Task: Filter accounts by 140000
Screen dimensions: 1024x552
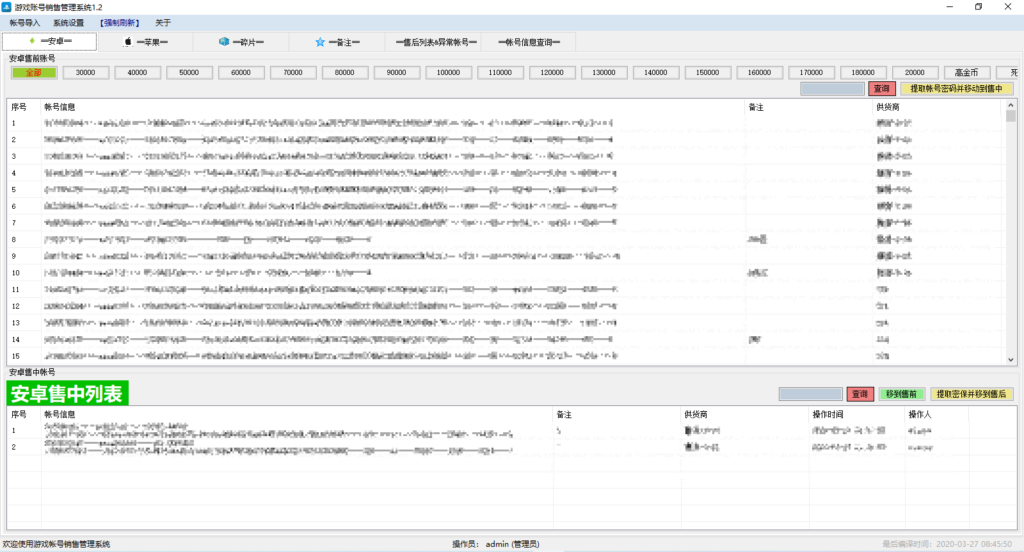Action: (656, 73)
